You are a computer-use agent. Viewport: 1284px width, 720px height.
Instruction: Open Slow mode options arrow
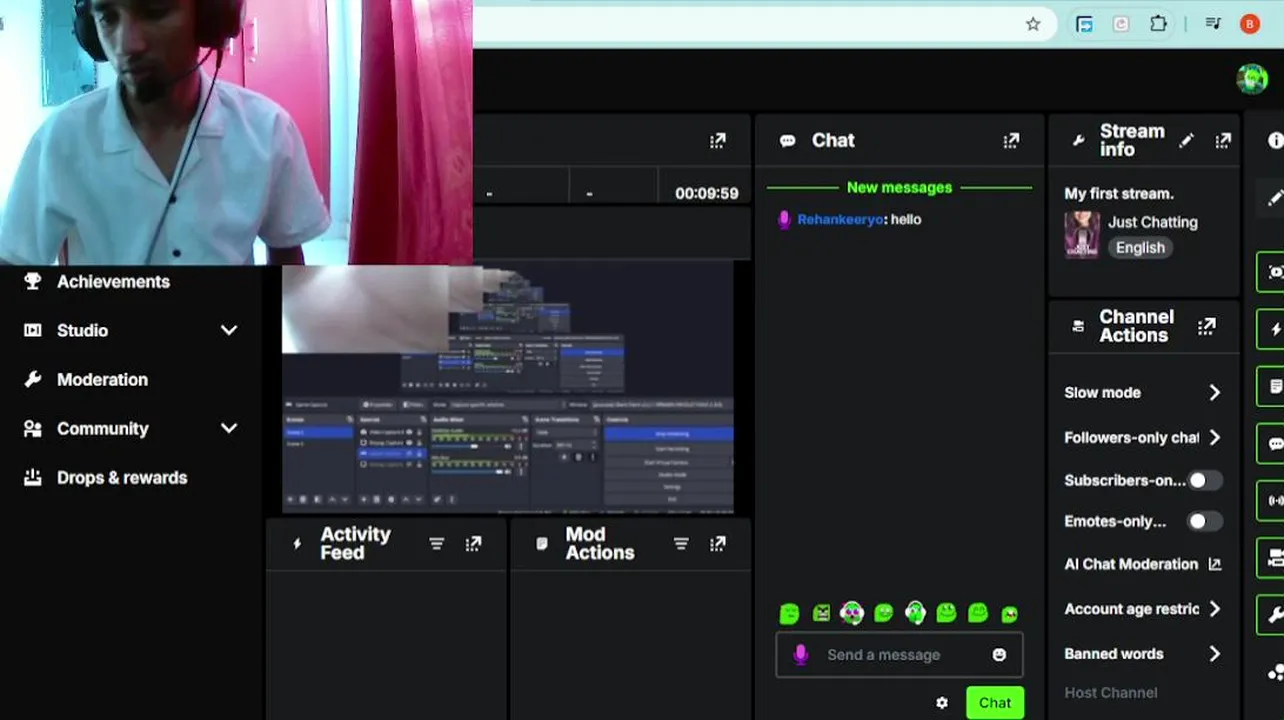tap(1214, 392)
